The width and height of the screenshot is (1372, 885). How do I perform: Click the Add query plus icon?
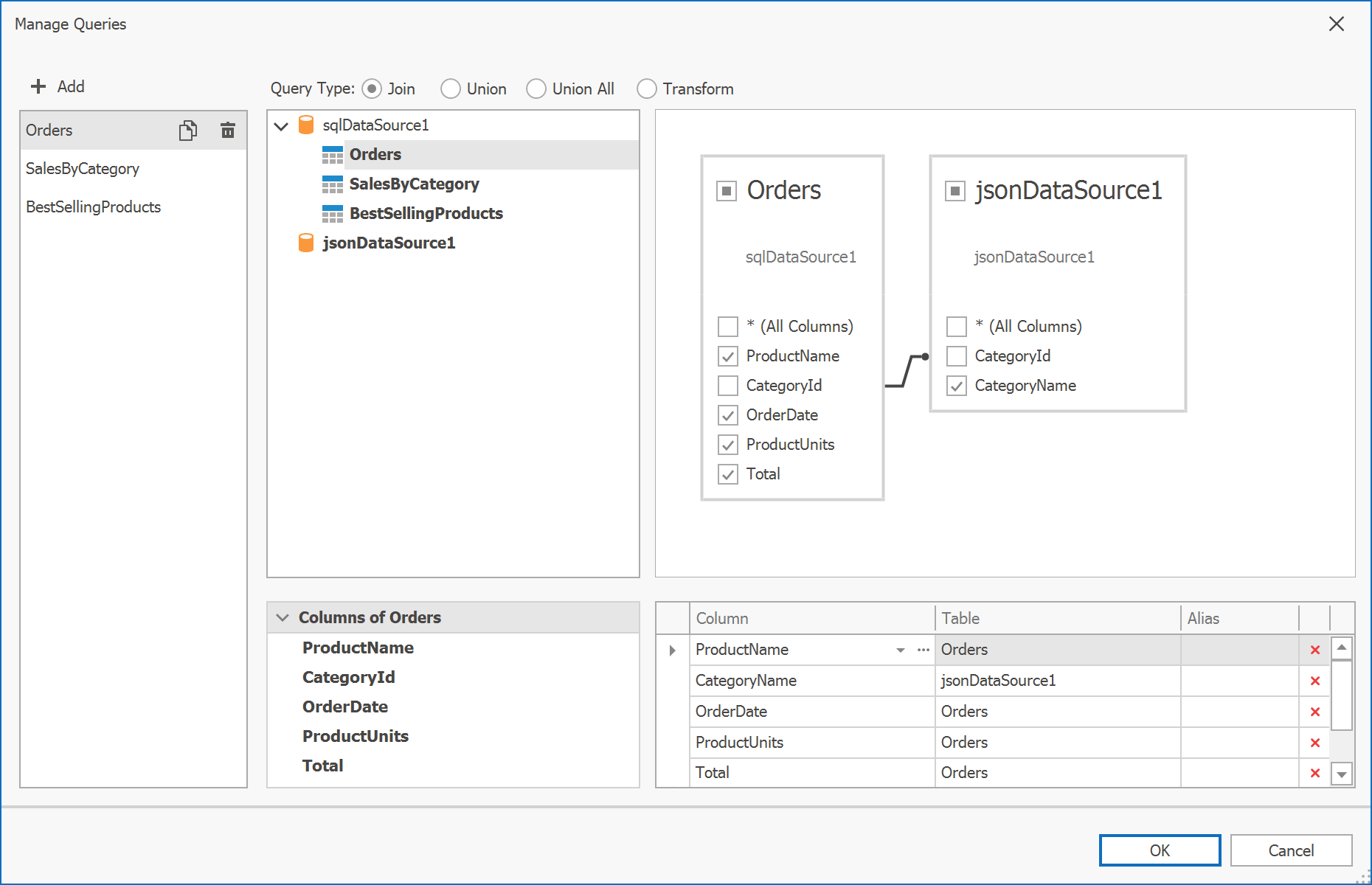pos(38,86)
